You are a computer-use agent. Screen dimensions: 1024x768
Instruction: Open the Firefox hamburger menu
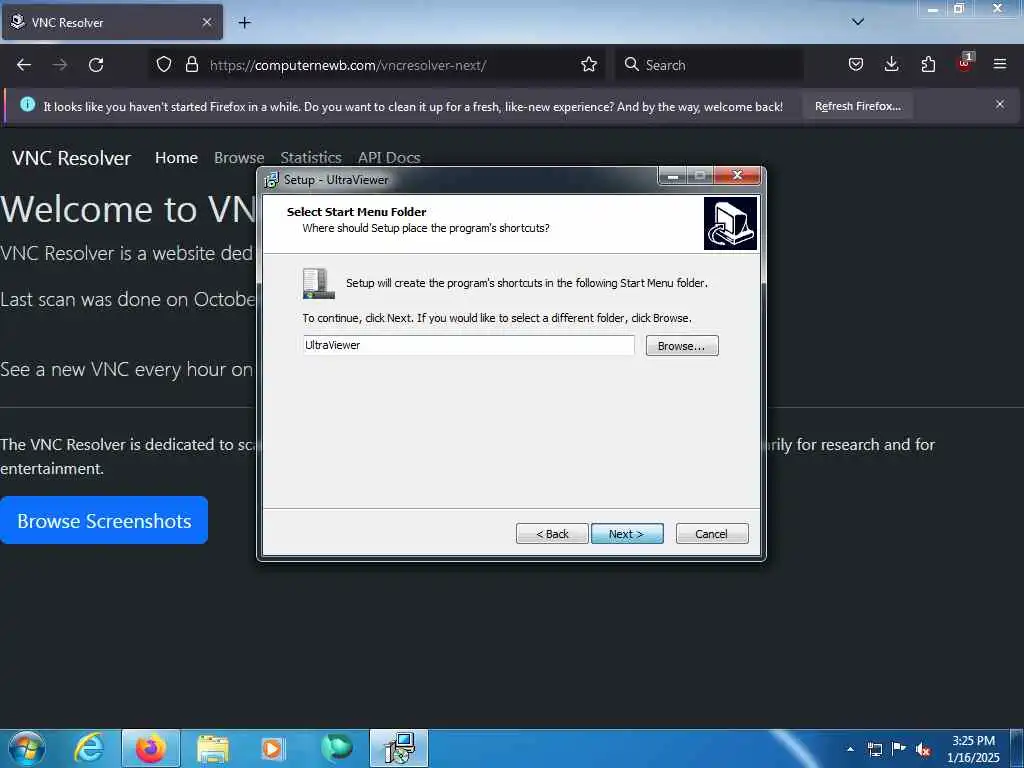pos(1000,64)
